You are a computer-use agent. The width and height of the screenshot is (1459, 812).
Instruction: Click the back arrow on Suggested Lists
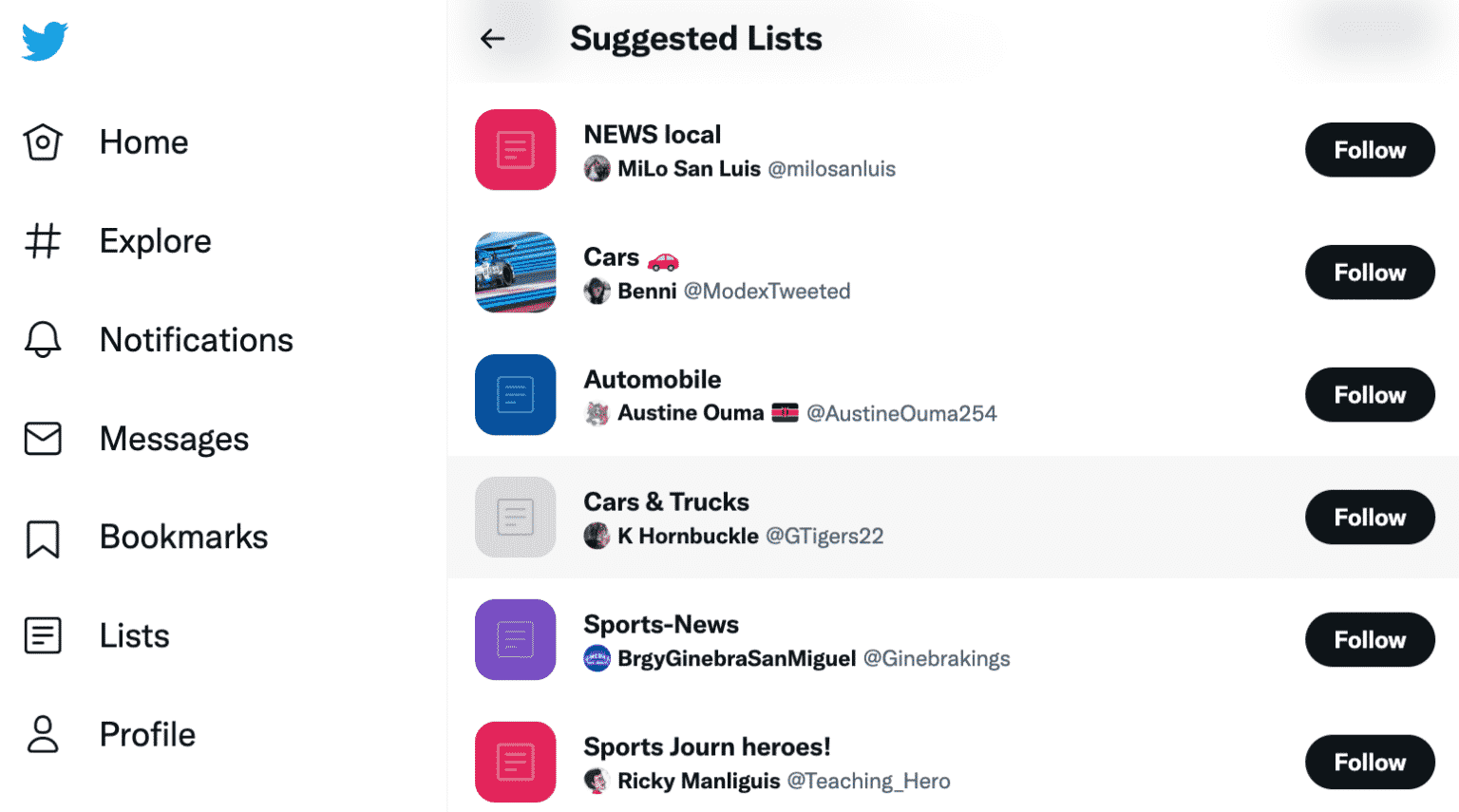coord(491,39)
